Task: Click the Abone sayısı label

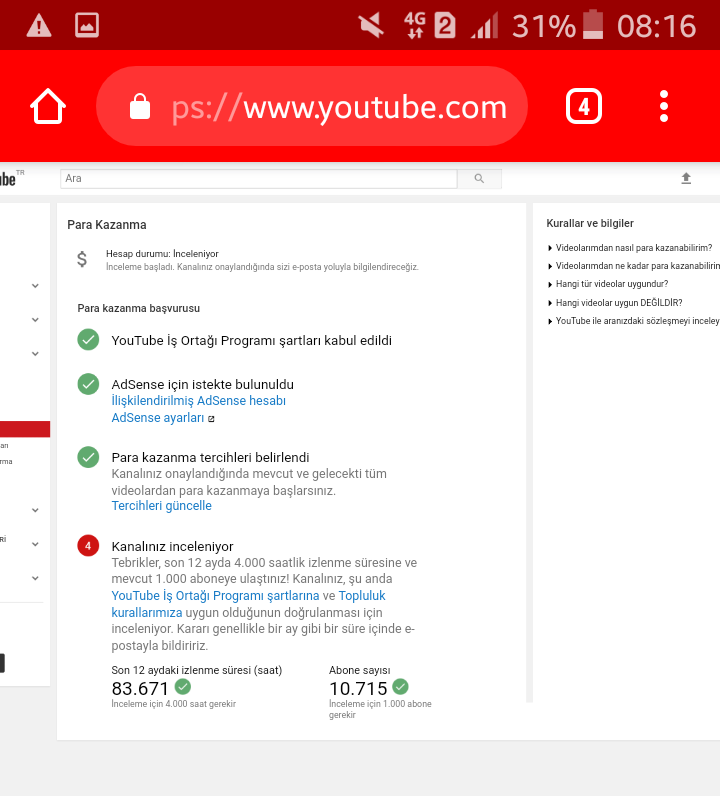Action: 359,670
